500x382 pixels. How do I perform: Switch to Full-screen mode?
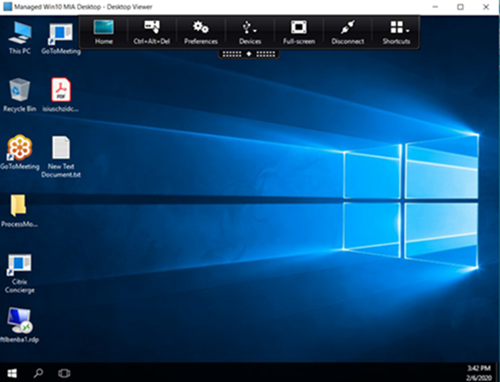(299, 32)
